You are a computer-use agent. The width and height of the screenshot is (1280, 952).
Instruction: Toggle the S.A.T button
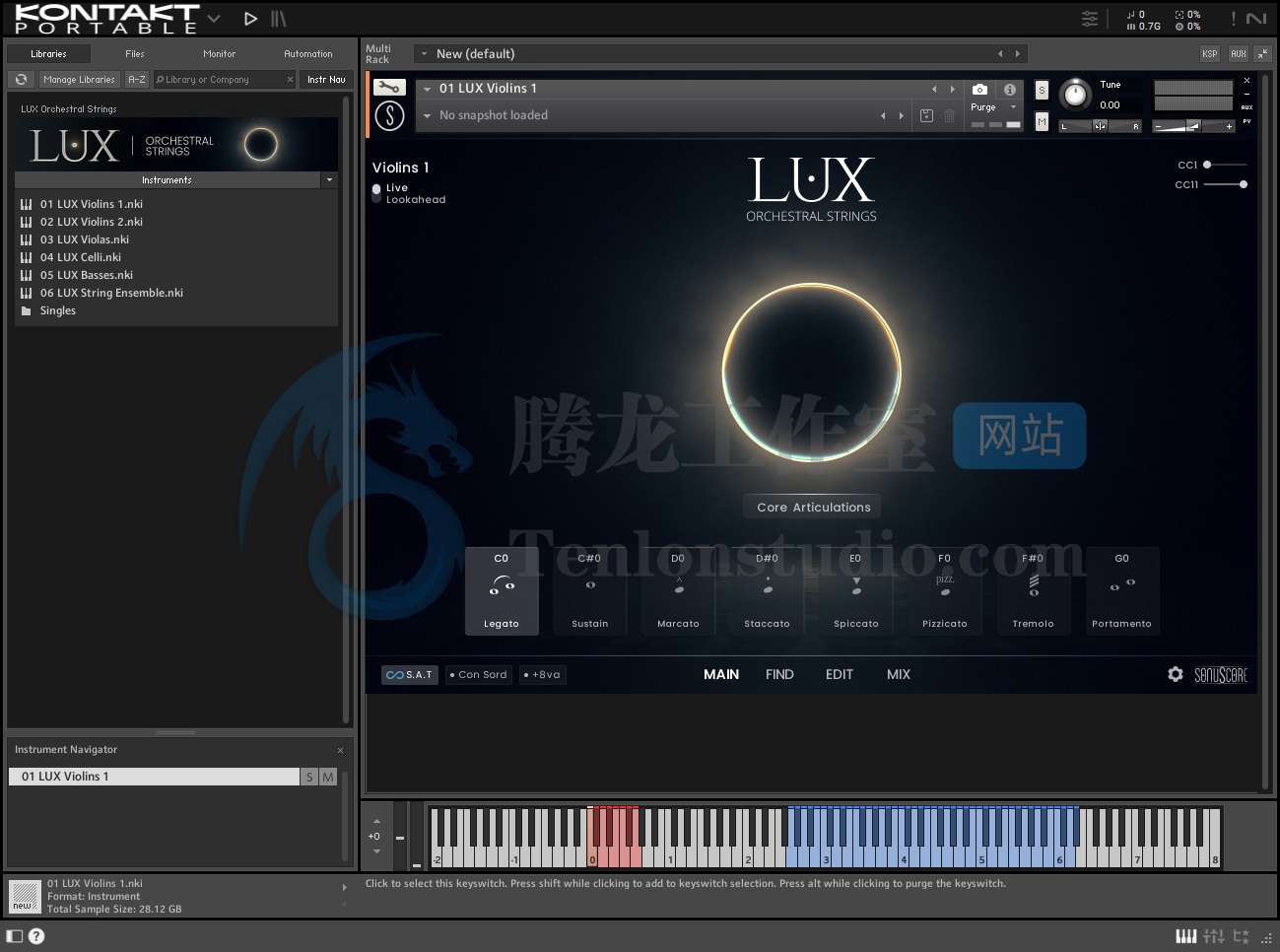pyautogui.click(x=410, y=675)
